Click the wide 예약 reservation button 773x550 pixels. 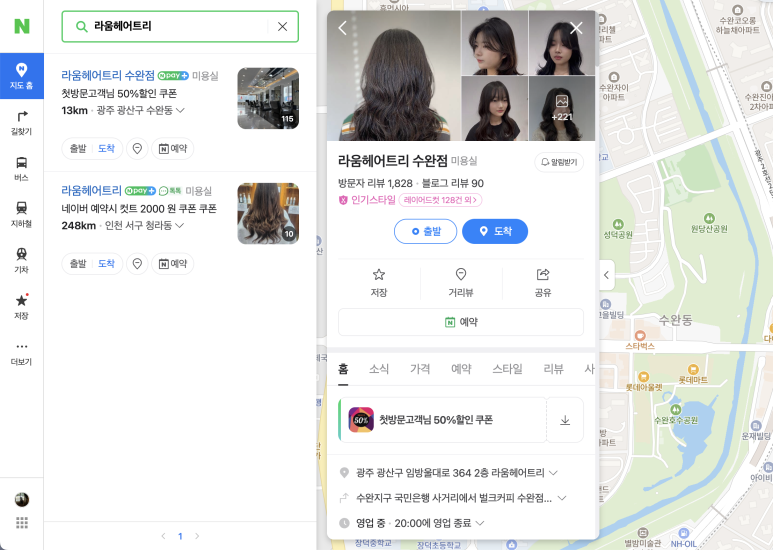pyautogui.click(x=461, y=322)
